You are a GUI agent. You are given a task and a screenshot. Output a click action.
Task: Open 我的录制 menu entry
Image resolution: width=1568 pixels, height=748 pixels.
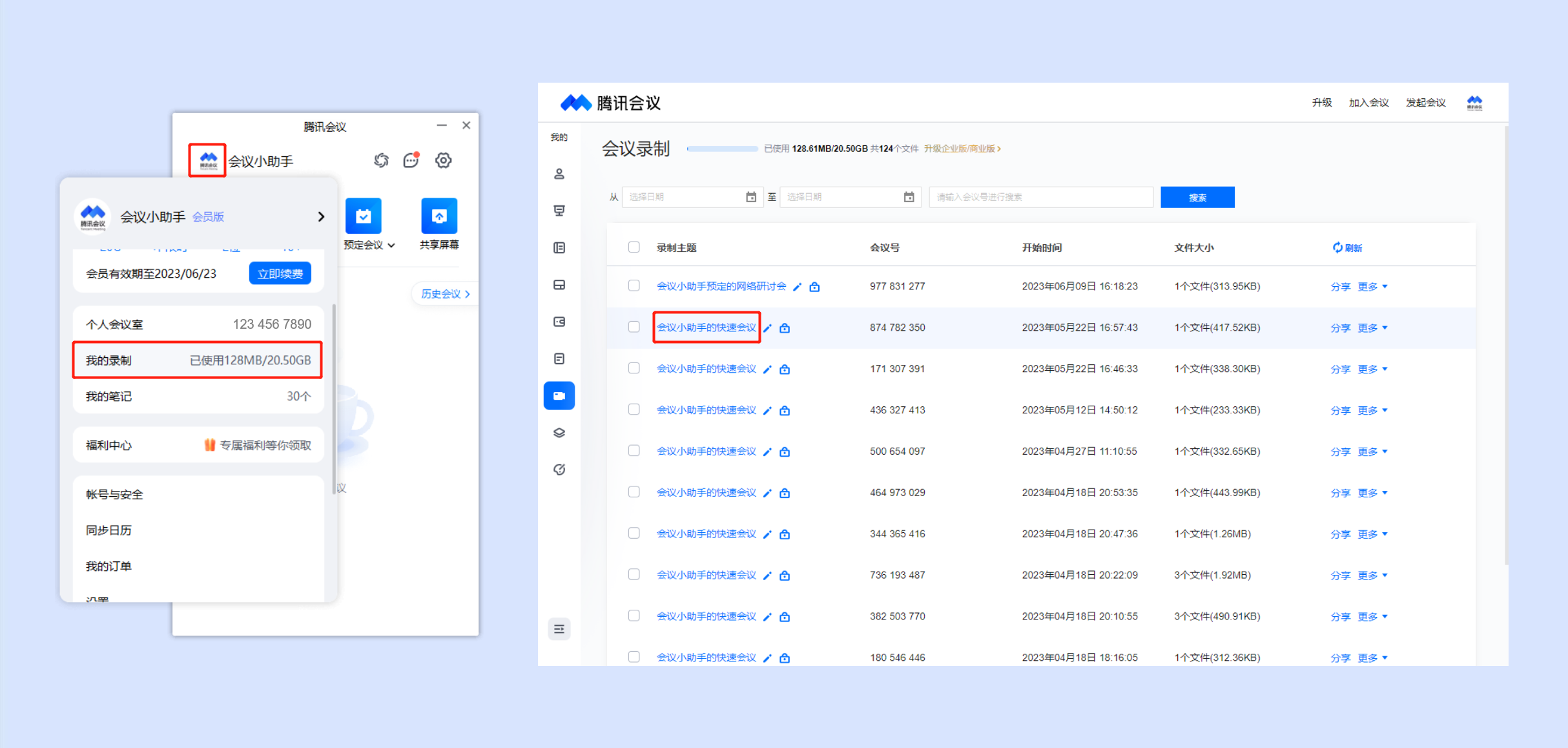coord(198,360)
